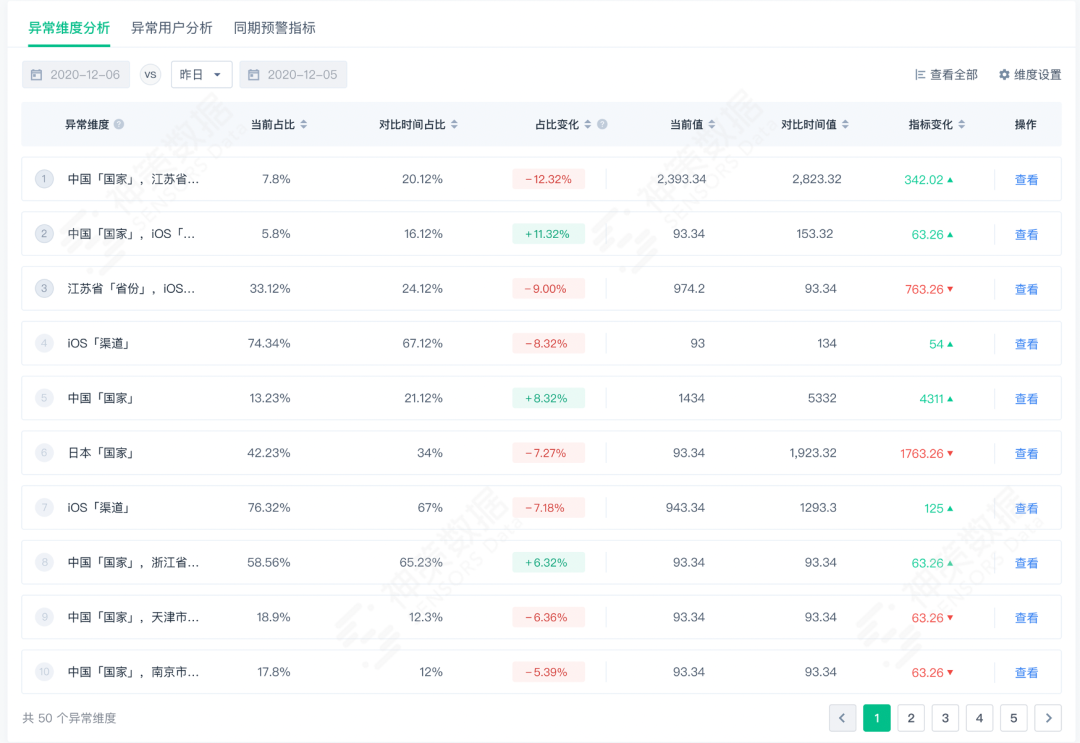Go to next page arrow

pyautogui.click(x=1048, y=718)
